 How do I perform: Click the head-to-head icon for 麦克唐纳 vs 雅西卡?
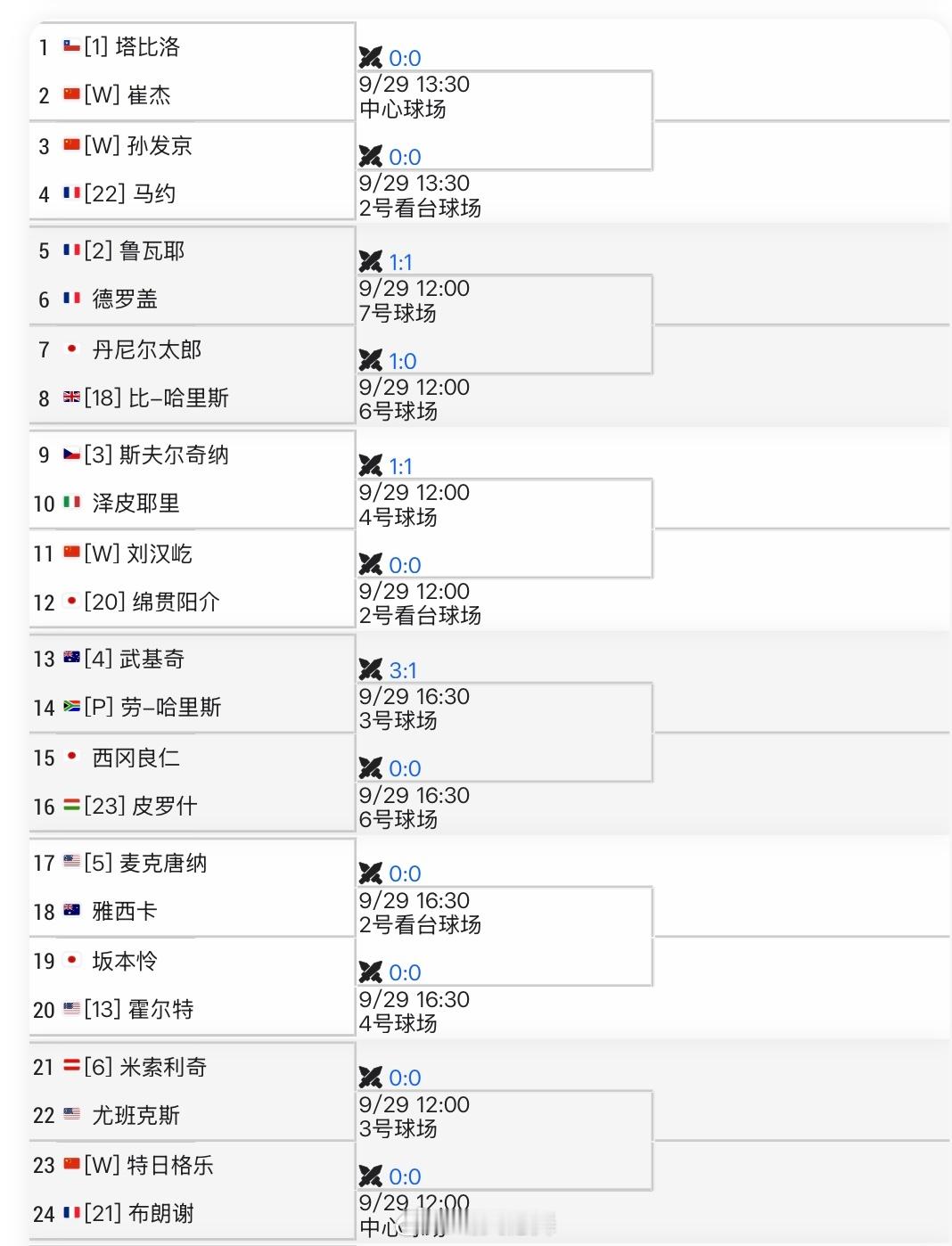point(370,873)
